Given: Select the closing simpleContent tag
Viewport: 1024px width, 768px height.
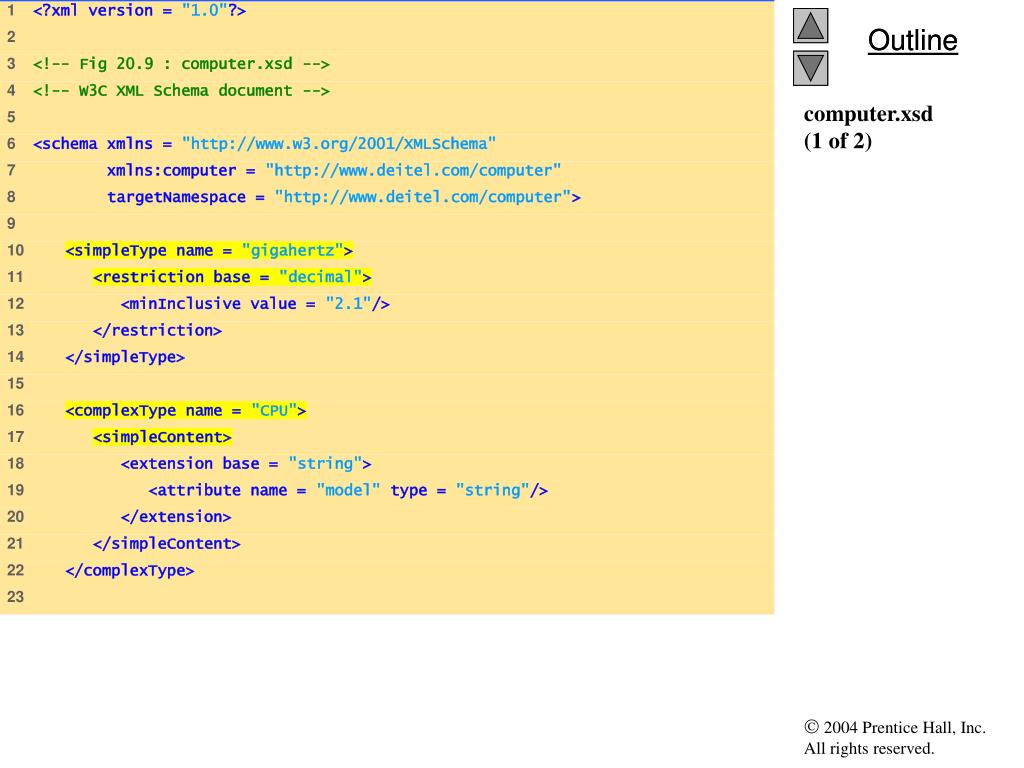Looking at the screenshot, I should pyautogui.click(x=167, y=544).
